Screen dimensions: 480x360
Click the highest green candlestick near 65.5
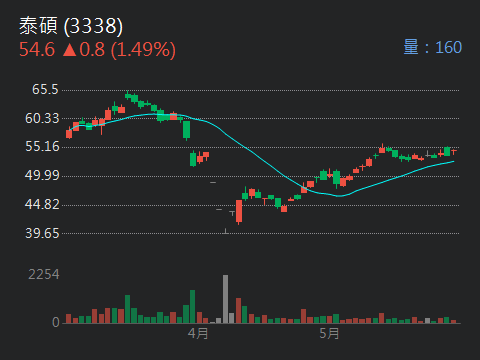click(x=128, y=95)
